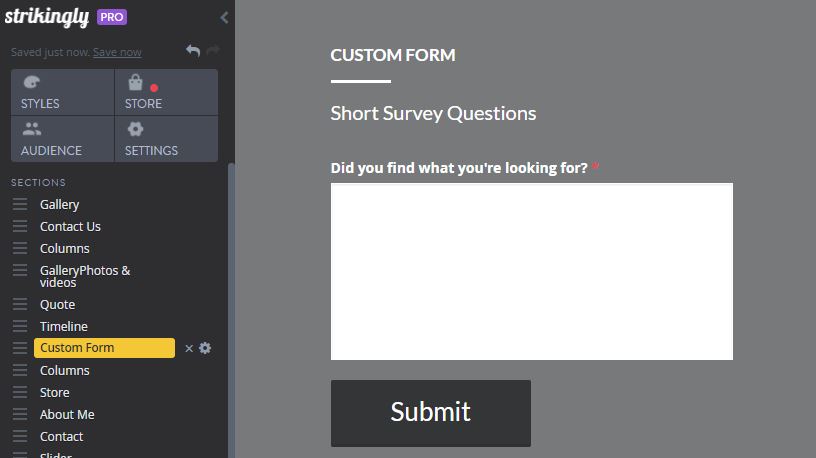Click the Submit button
The image size is (816, 458).
point(431,413)
